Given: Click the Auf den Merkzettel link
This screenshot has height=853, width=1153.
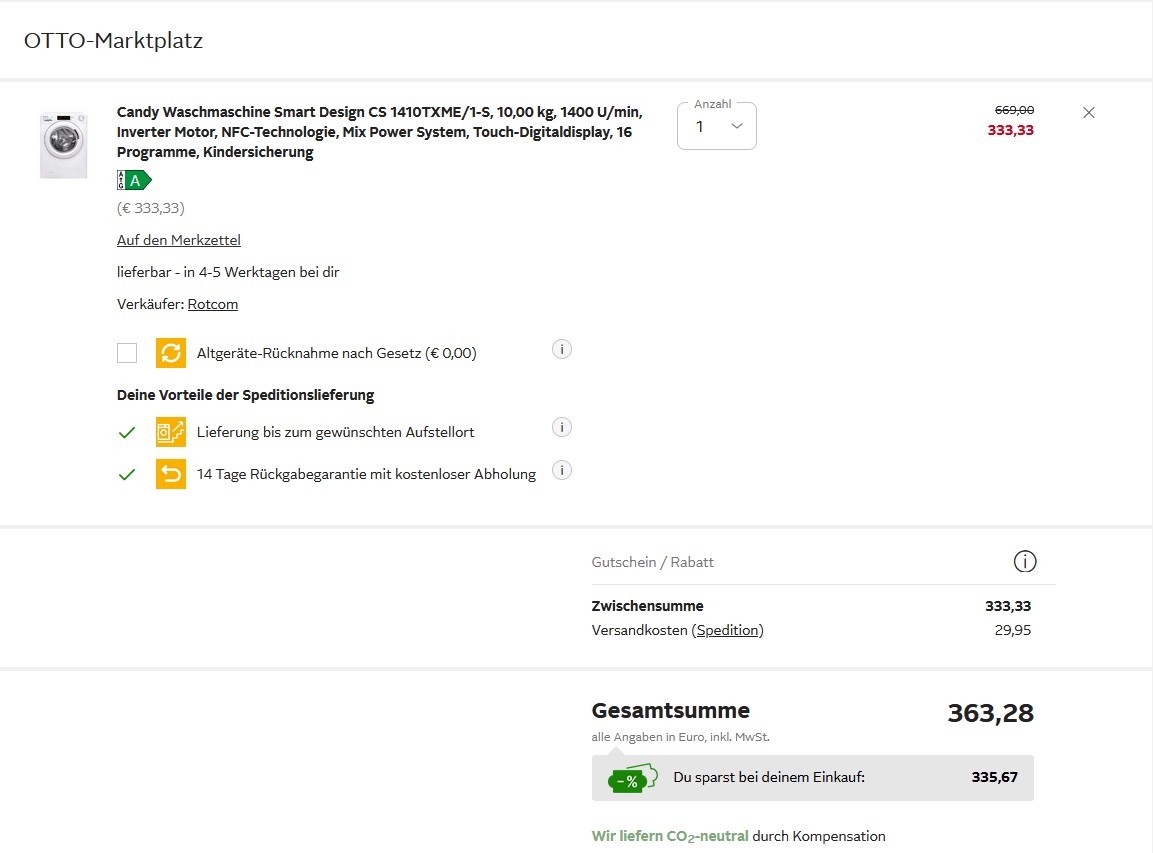Looking at the screenshot, I should coord(179,240).
